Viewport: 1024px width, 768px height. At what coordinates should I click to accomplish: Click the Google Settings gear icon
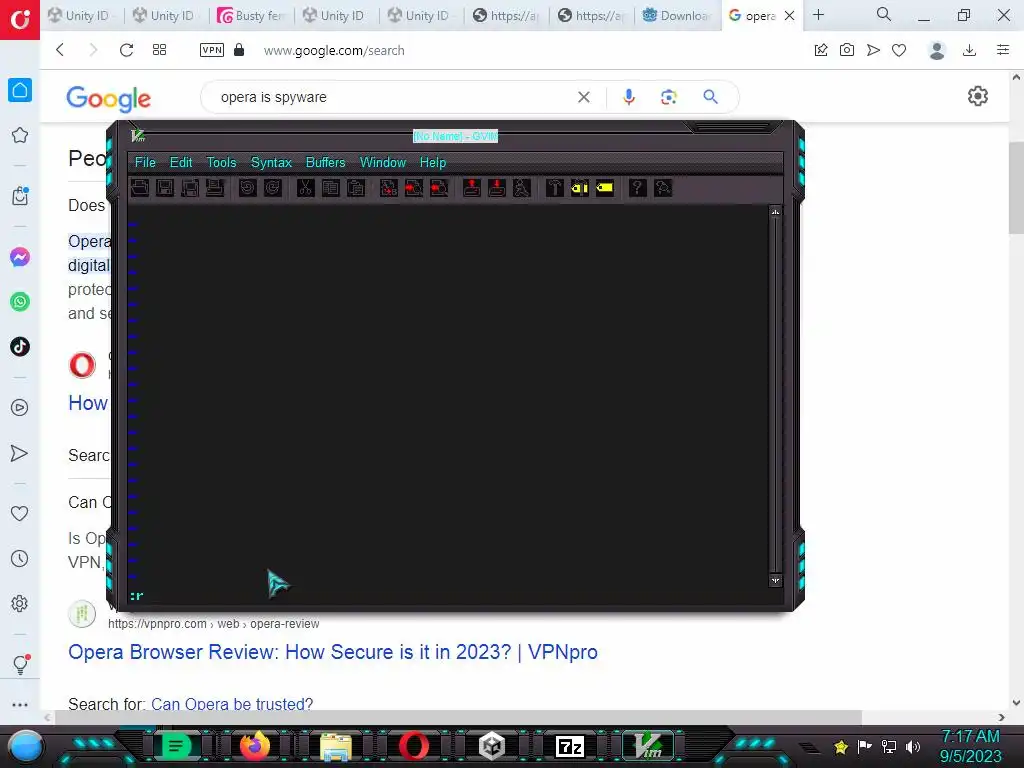(x=978, y=96)
